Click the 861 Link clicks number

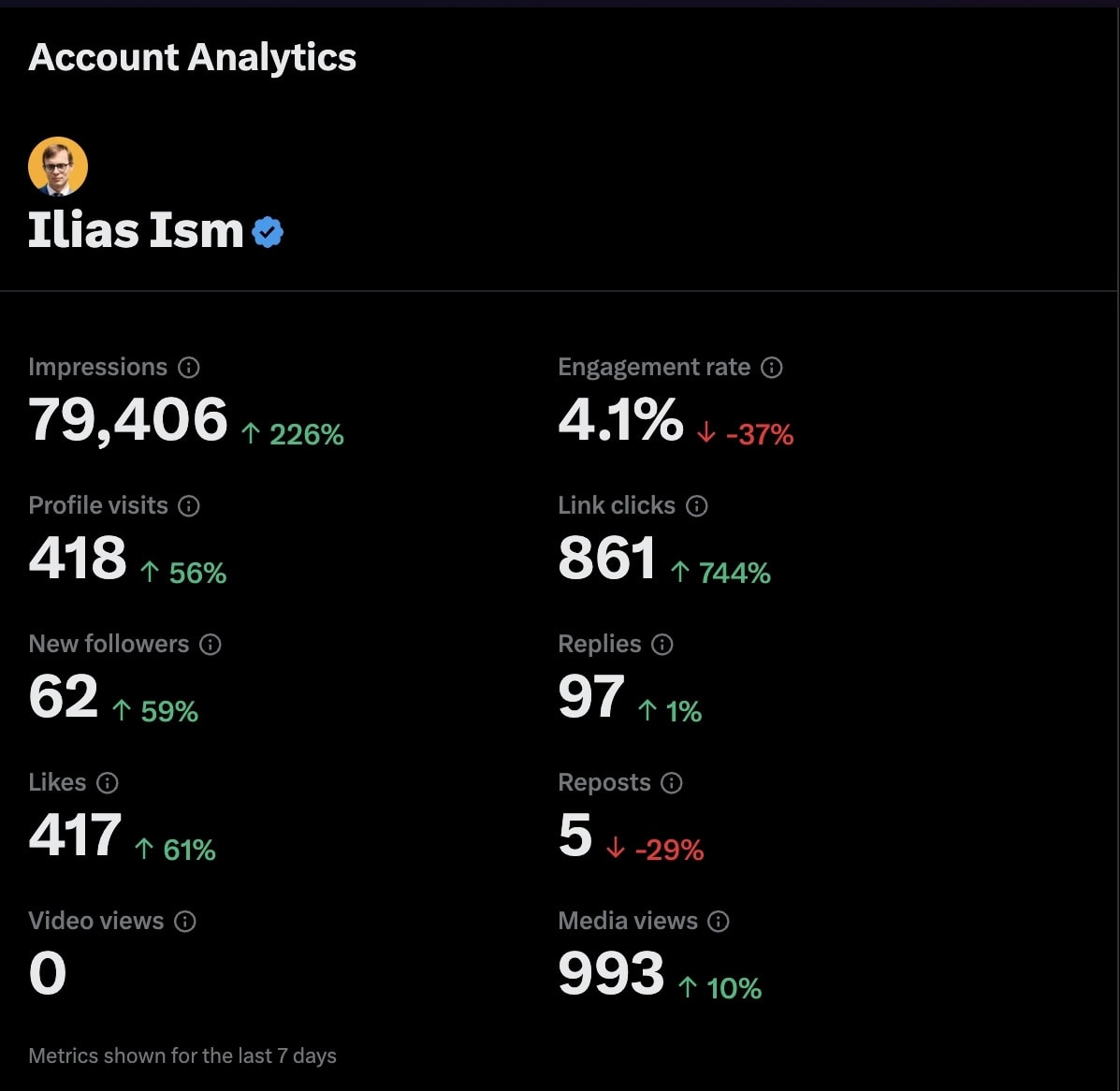pos(608,559)
